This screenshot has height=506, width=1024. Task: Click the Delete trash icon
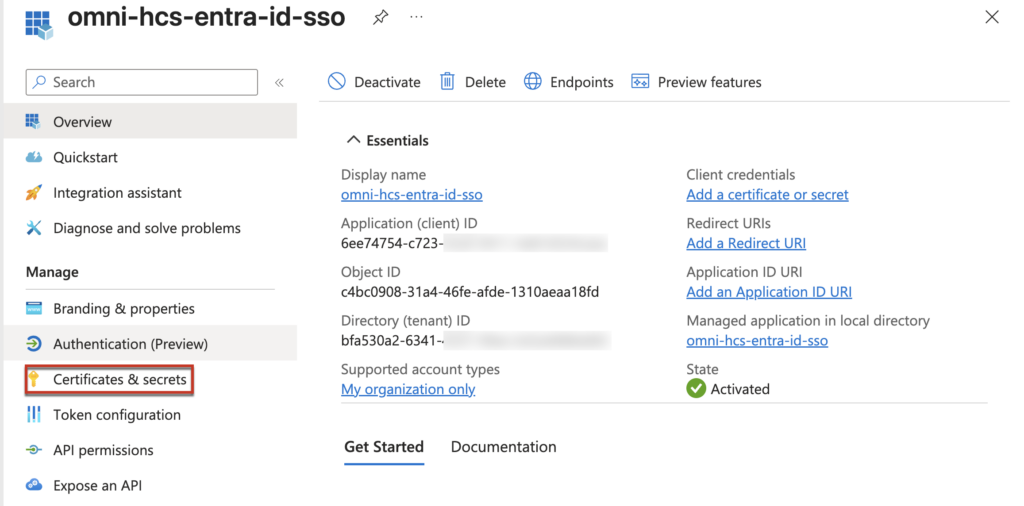point(448,82)
